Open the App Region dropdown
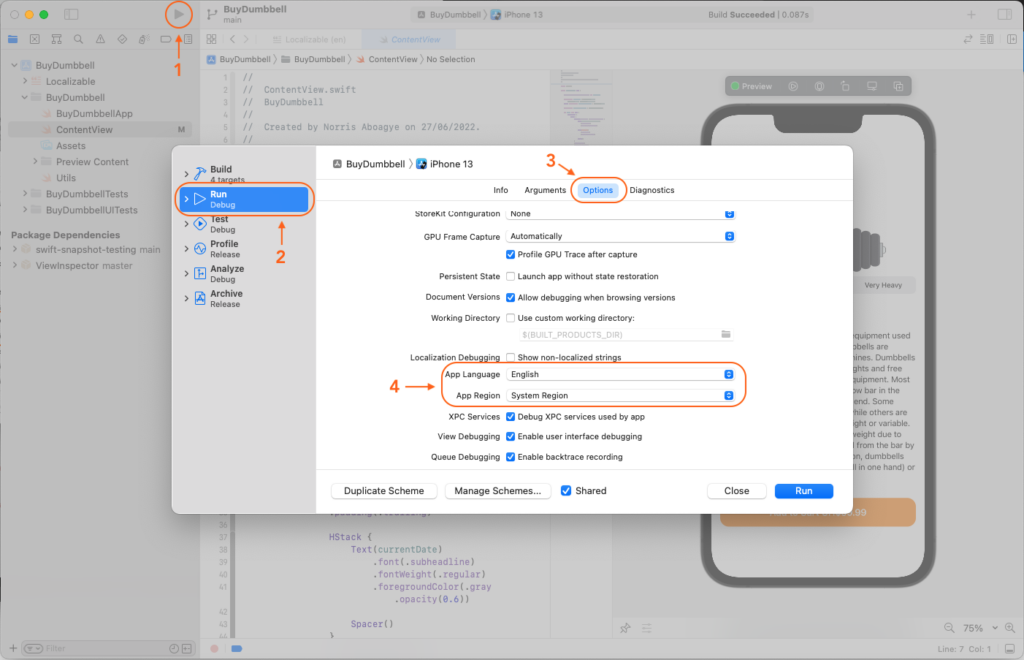The height and width of the screenshot is (660, 1024). click(x=620, y=396)
